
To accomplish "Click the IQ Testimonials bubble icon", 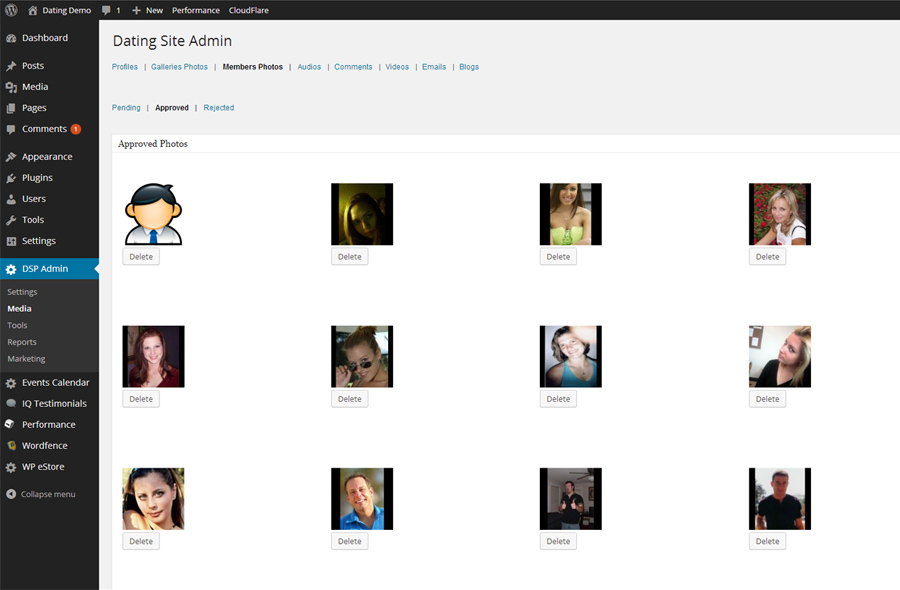I will 11,403.
